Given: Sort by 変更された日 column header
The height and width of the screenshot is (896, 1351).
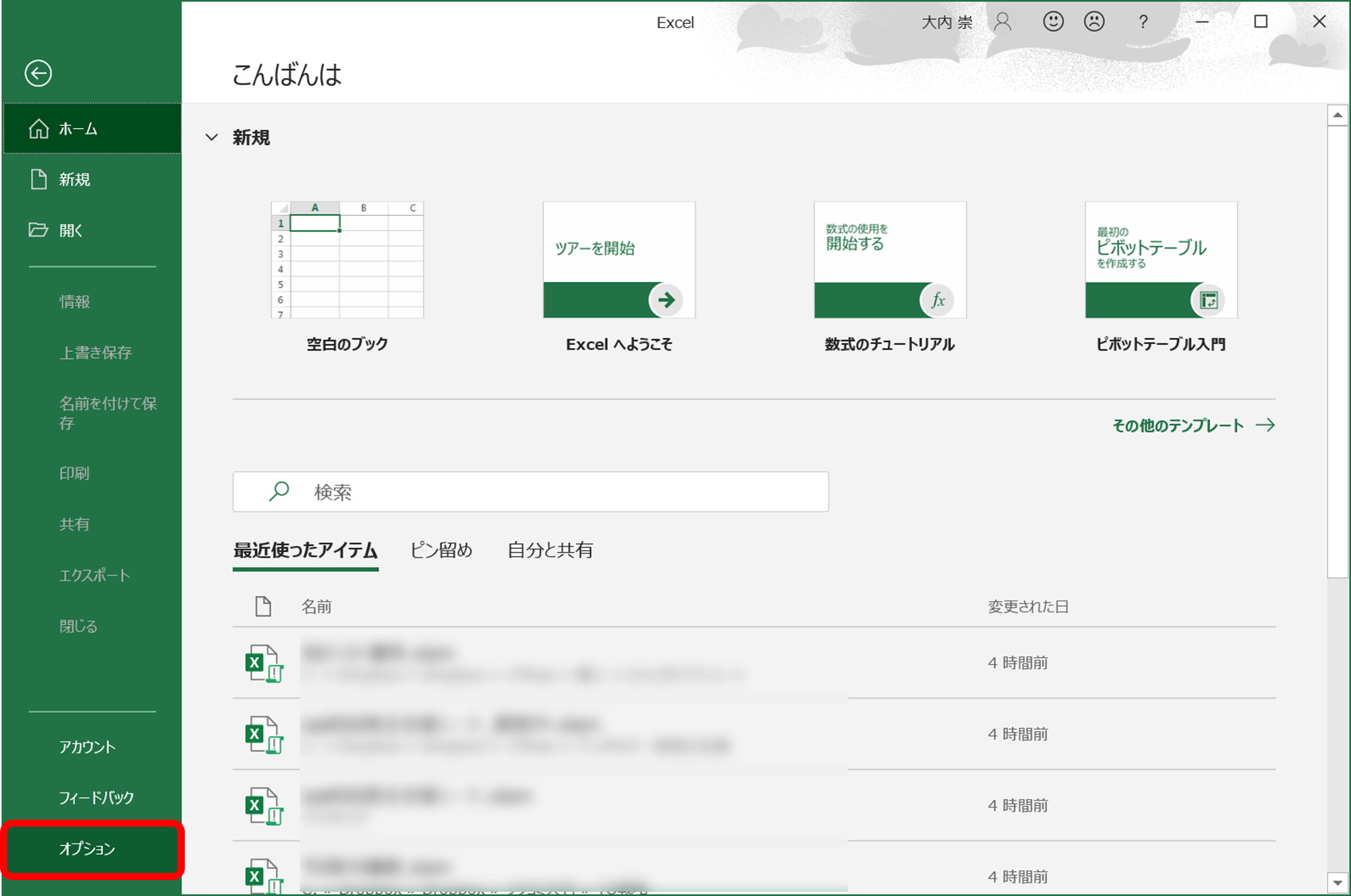Looking at the screenshot, I should pyautogui.click(x=1028, y=607).
